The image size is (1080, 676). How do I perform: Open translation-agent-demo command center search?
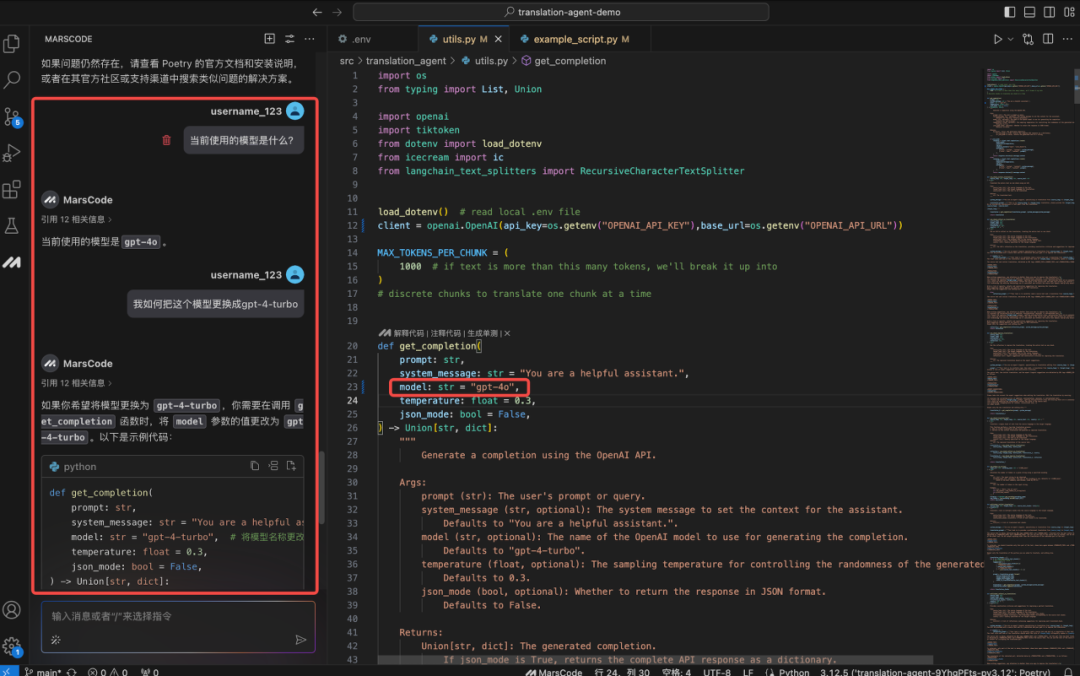[561, 12]
